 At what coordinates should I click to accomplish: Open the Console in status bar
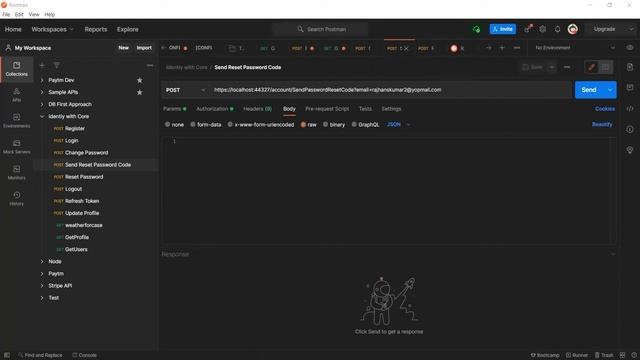(x=84, y=355)
